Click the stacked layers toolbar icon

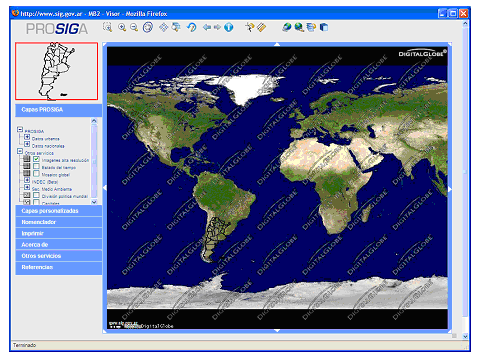(311, 27)
